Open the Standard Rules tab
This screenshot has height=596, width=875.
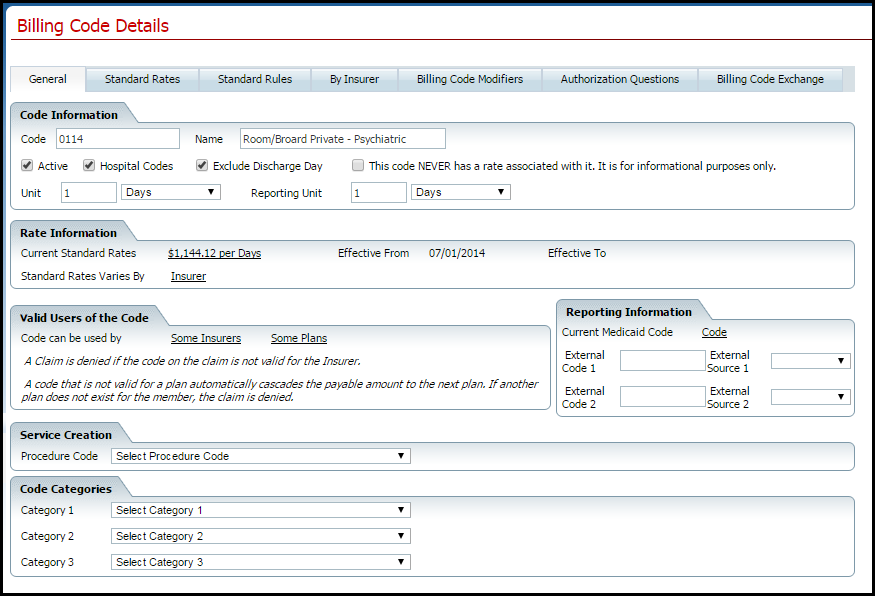255,79
